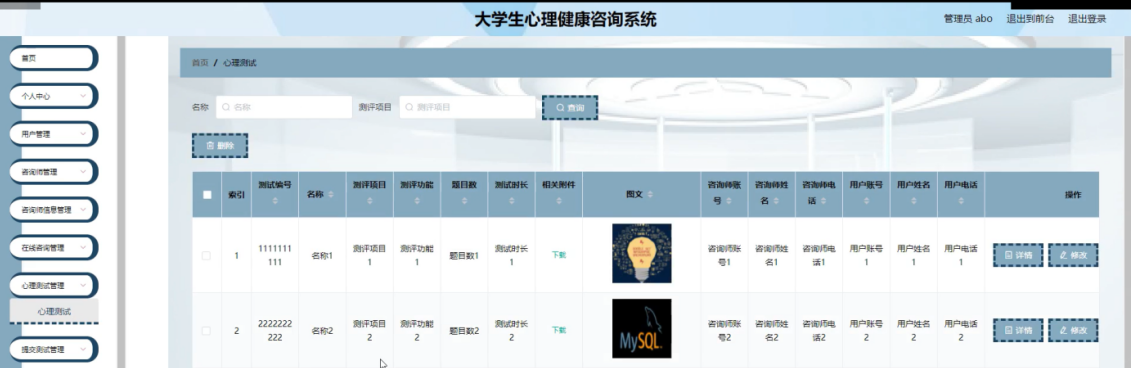Expand 在线咨询管理 sidebar menu
This screenshot has height=368, width=1132.
(53, 247)
